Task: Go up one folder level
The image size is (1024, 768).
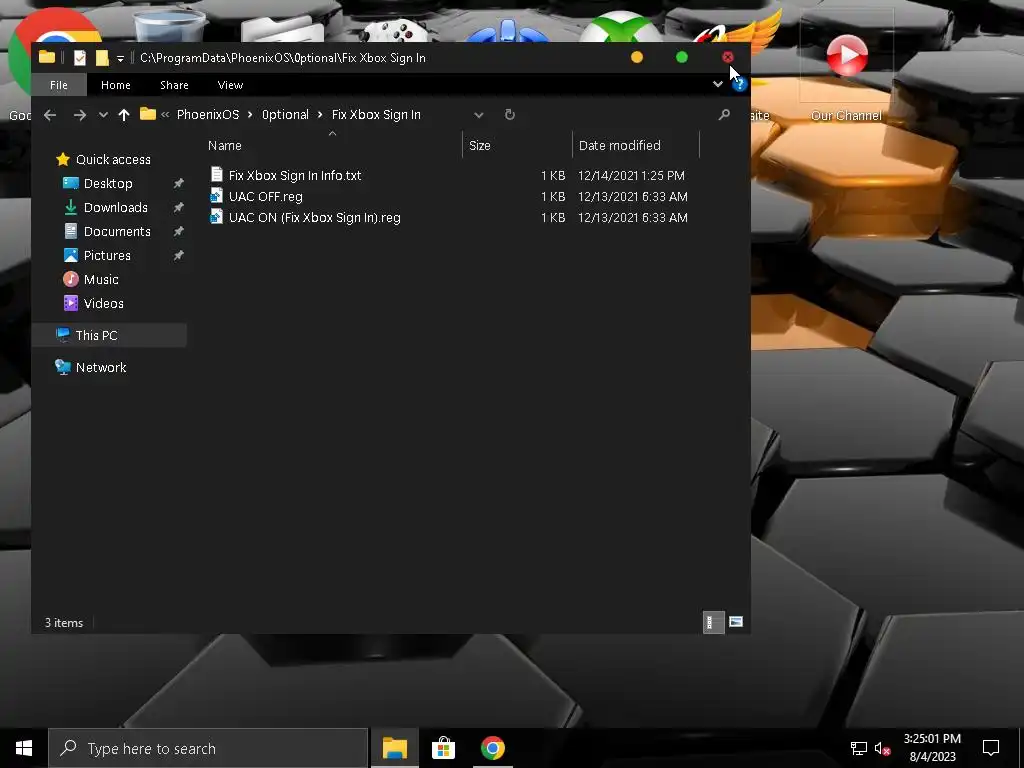Action: 124,115
